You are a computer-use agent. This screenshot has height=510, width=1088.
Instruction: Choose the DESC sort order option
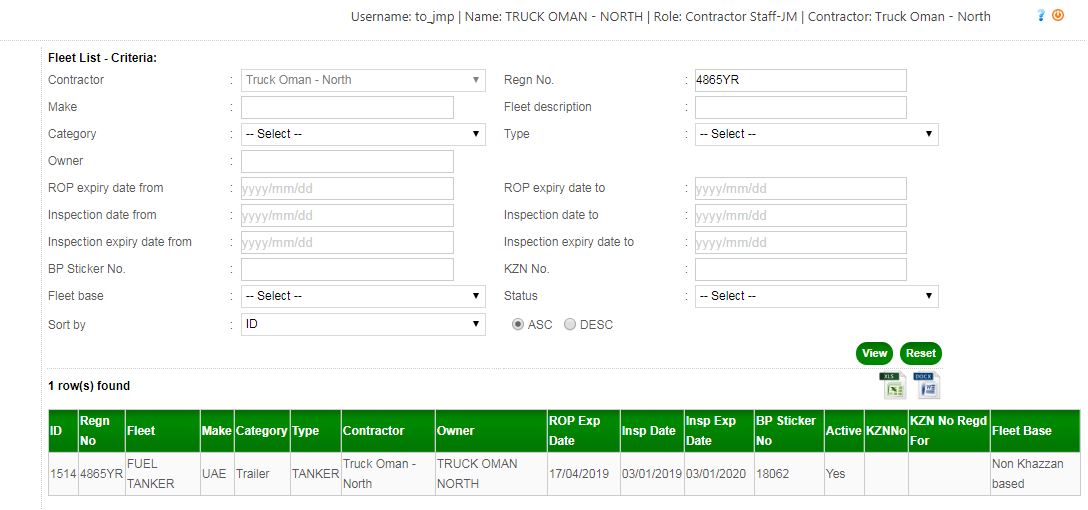[570, 325]
